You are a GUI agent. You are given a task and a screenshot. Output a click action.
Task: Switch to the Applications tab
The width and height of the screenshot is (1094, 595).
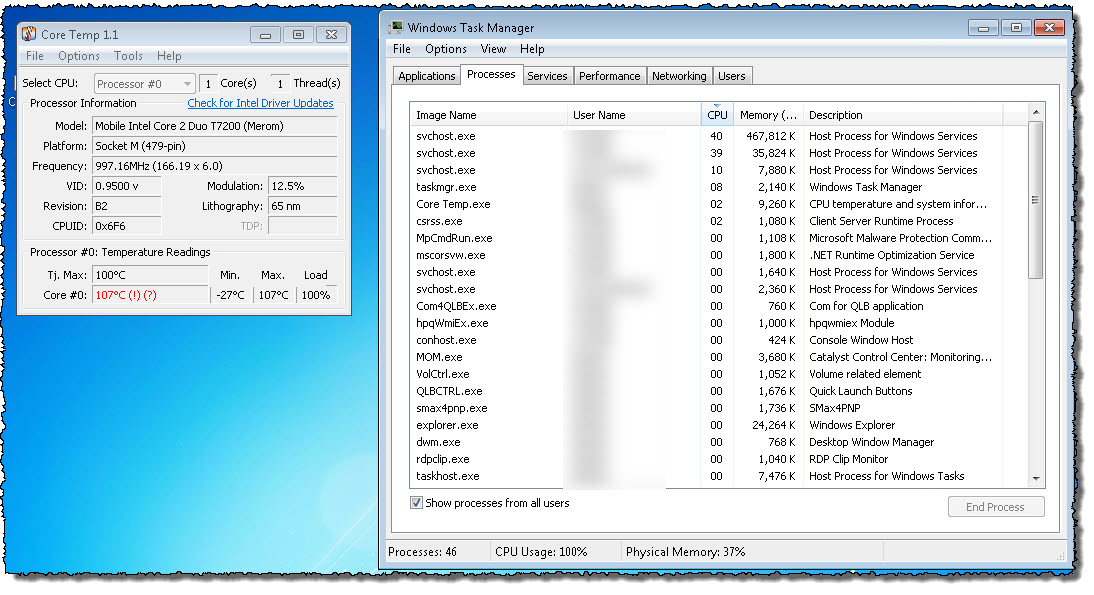tap(426, 76)
